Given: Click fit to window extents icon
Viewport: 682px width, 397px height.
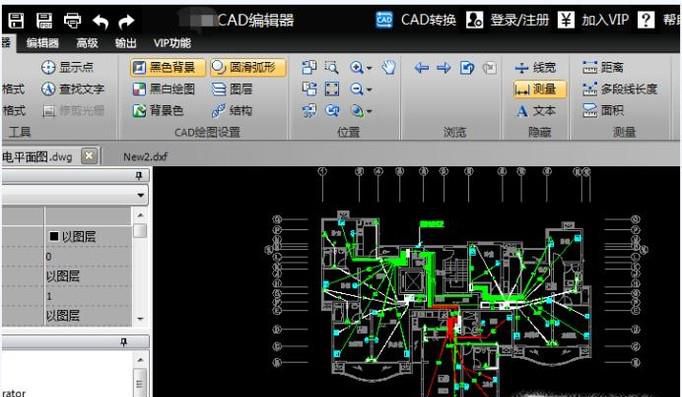Looking at the screenshot, I should [x=332, y=89].
